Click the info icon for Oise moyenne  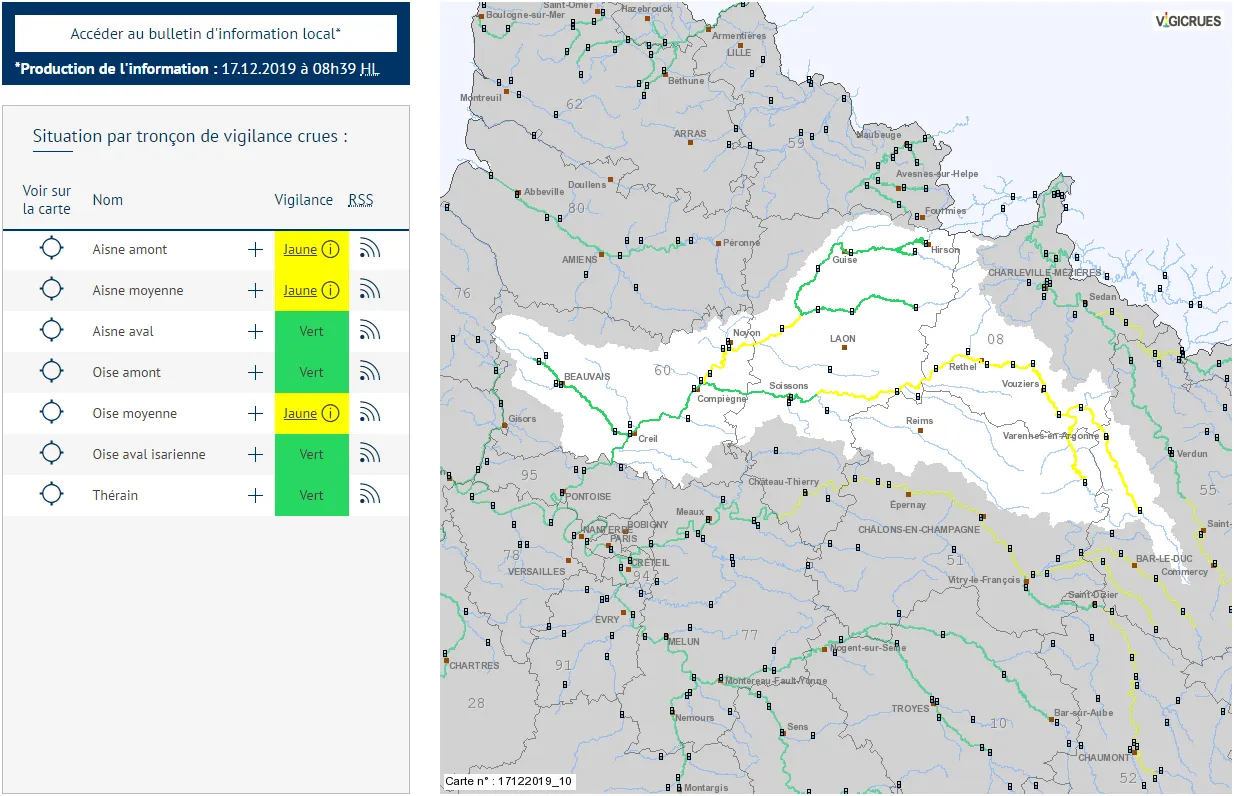330,413
